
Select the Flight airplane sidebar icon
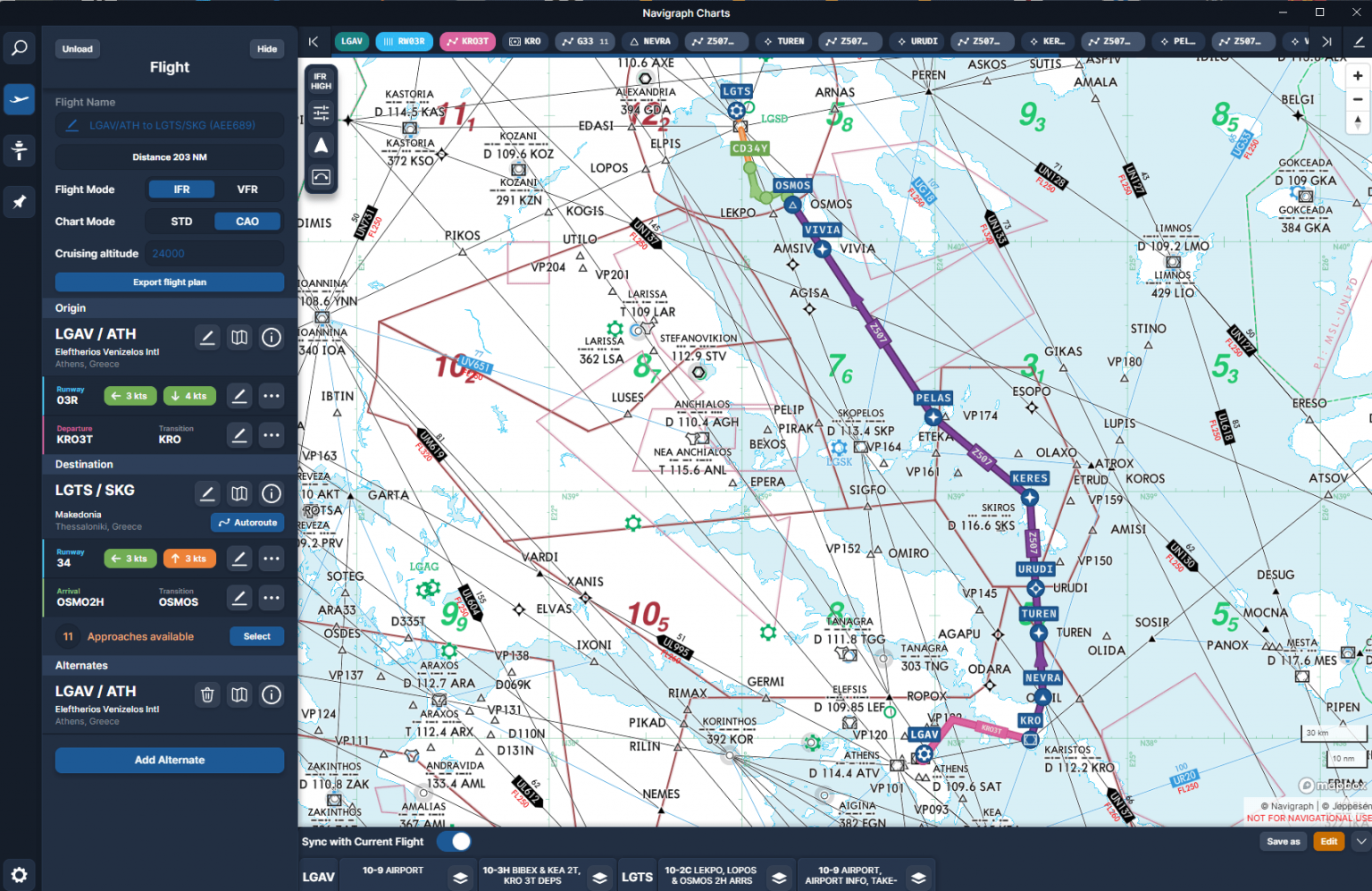pyautogui.click(x=19, y=99)
